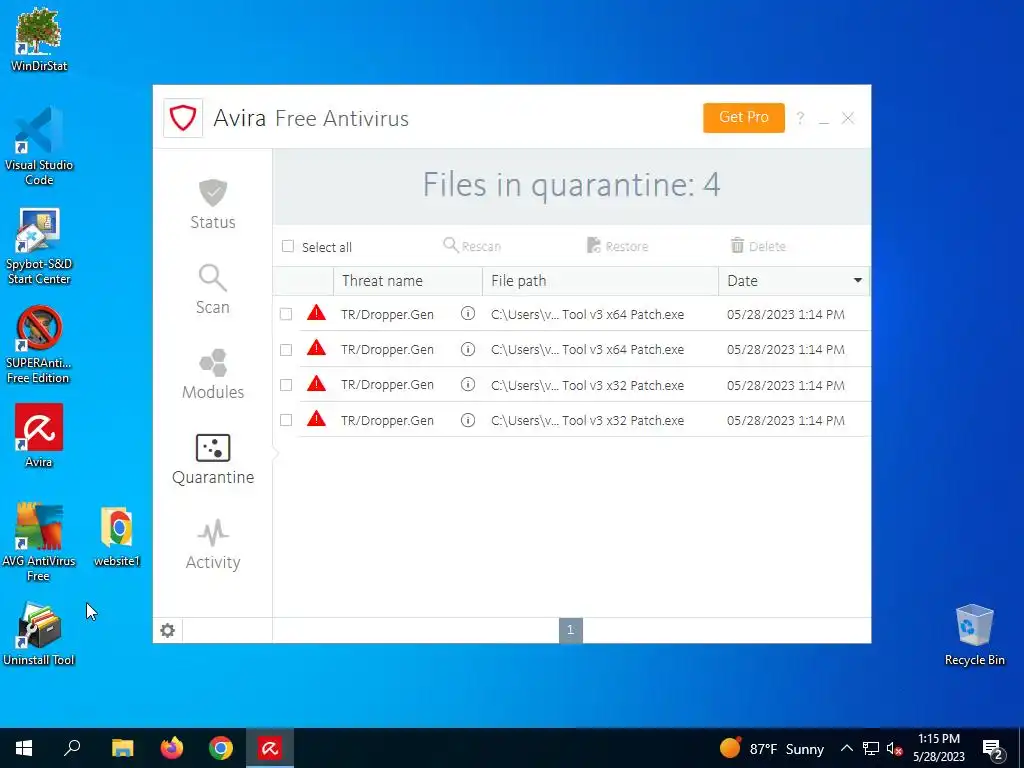Click warning triangle of first x64 Patch.exe row
This screenshot has height=768, width=1024.
316,313
